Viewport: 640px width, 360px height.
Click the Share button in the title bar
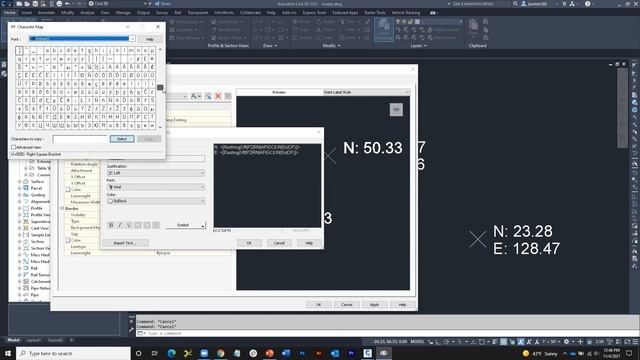coord(163,4)
